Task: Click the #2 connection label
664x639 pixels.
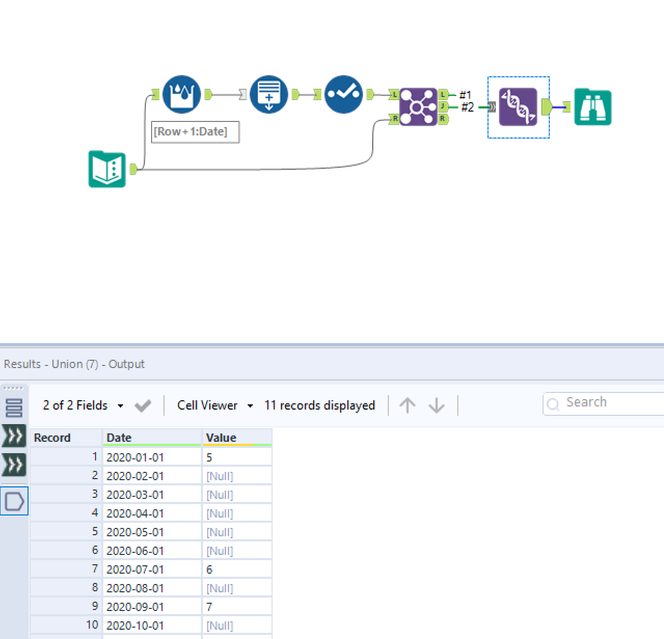Action: 468,107
